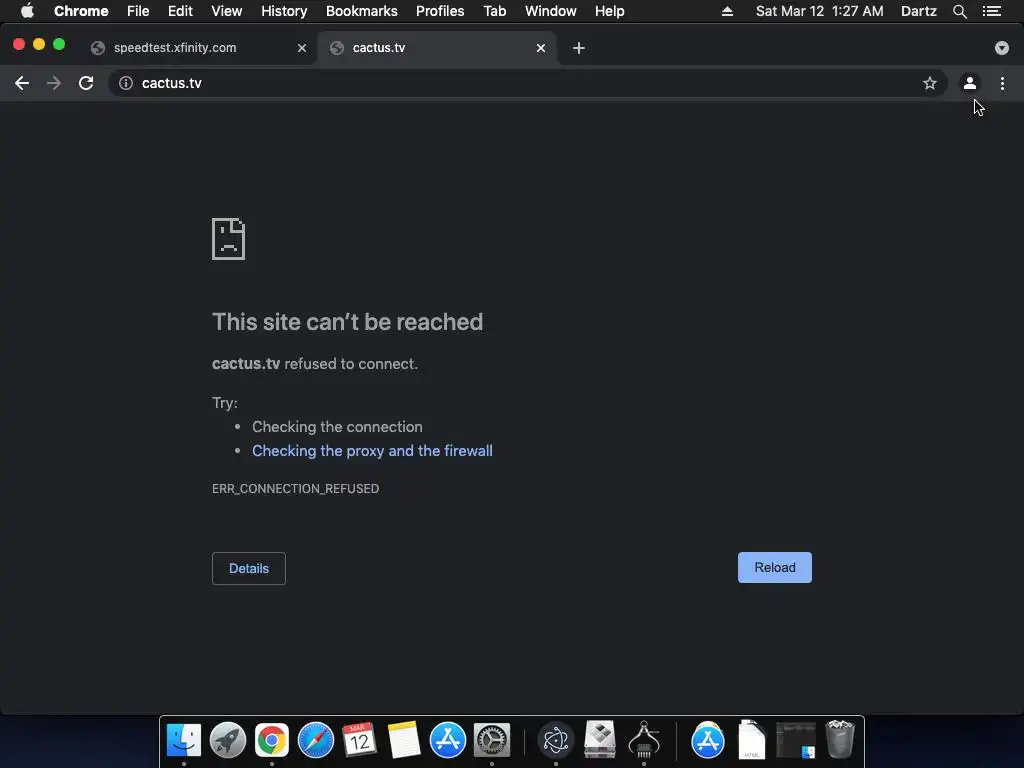The image size is (1024, 768).
Task: Click the sad page error icon
Action: [229, 239]
